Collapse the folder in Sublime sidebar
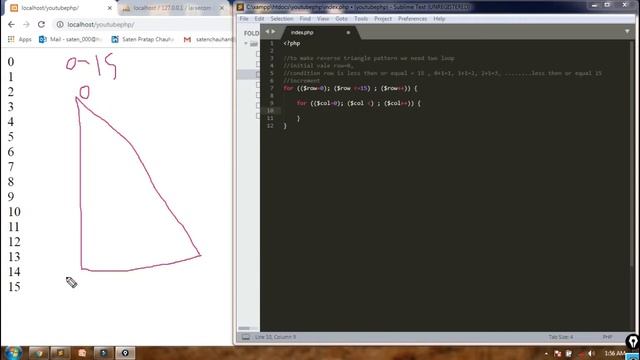Screen dimensions: 640x360 [246, 43]
